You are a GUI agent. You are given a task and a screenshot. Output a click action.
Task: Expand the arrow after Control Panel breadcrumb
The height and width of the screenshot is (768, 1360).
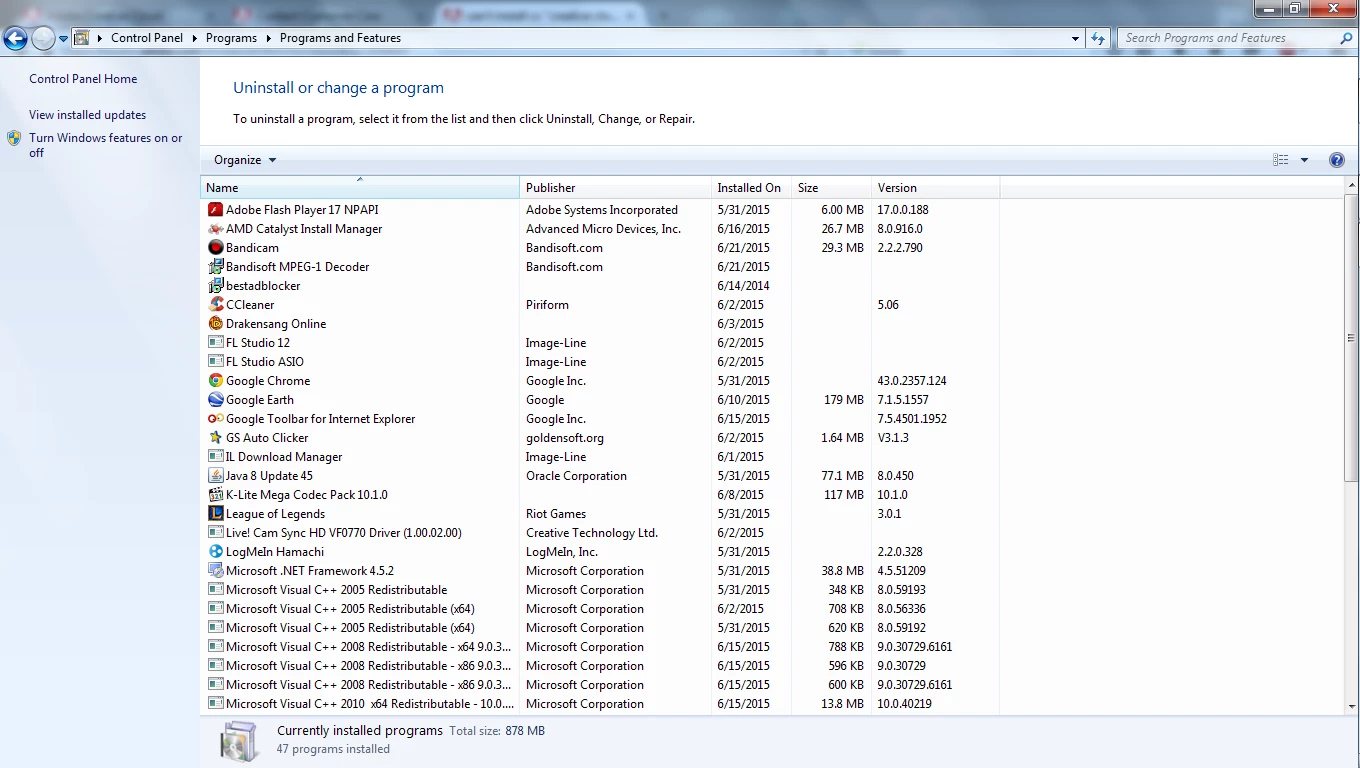click(x=194, y=38)
